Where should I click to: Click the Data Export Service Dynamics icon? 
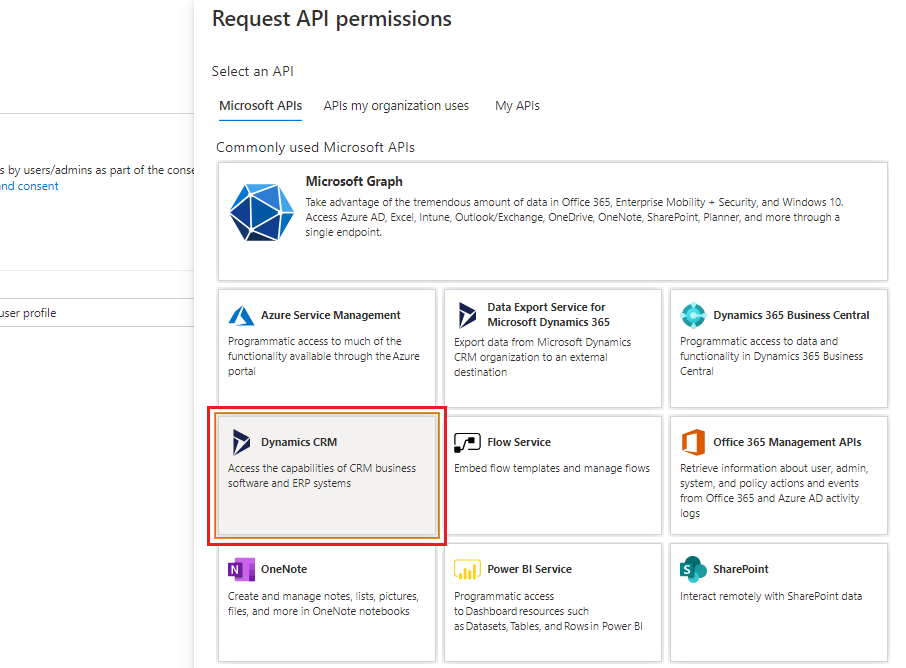467,315
